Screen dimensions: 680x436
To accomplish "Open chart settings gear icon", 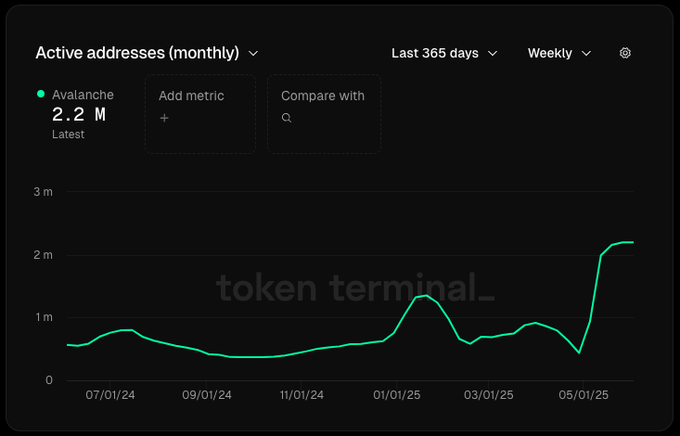I will (x=625, y=53).
